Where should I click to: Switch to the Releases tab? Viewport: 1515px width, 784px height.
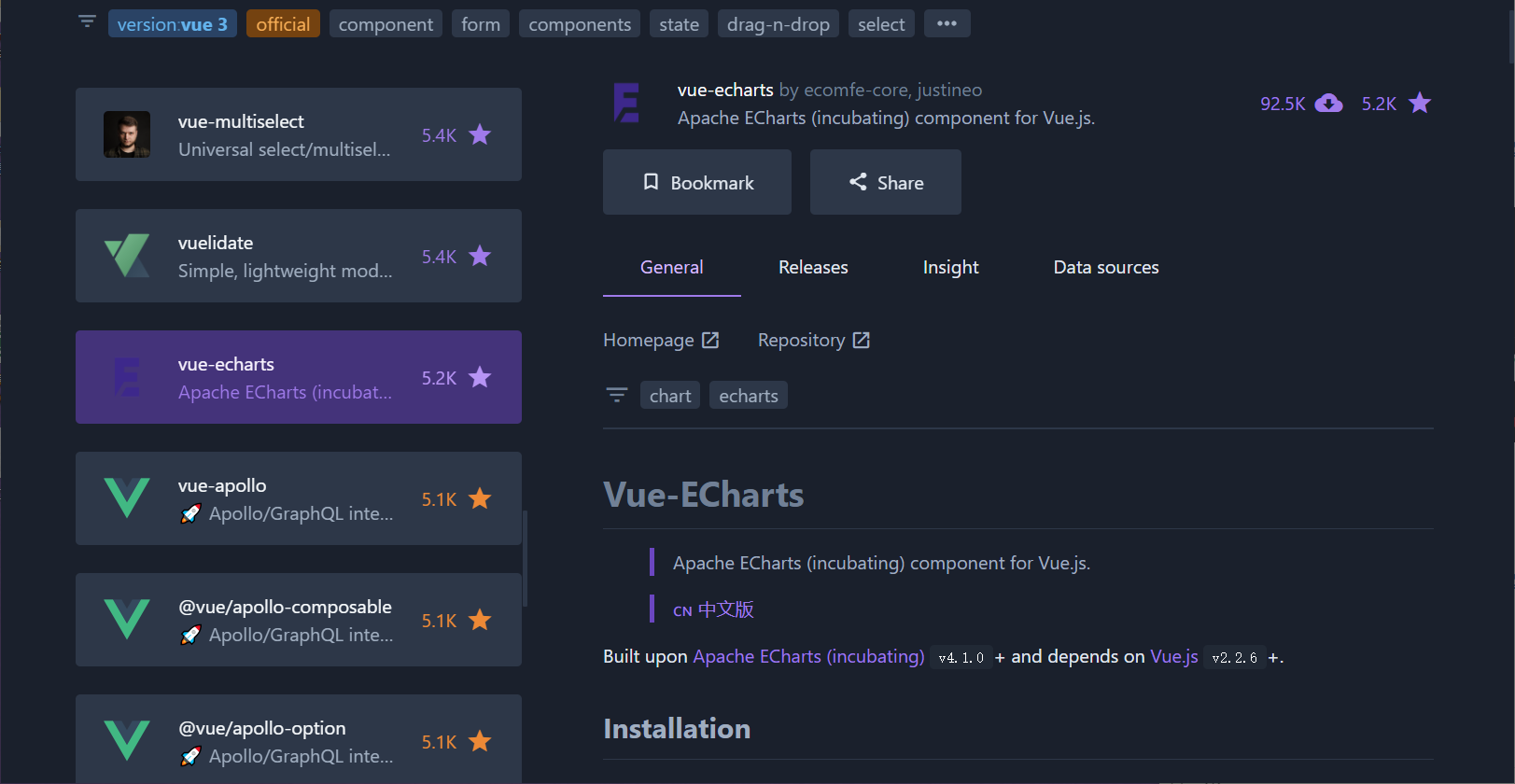point(813,268)
